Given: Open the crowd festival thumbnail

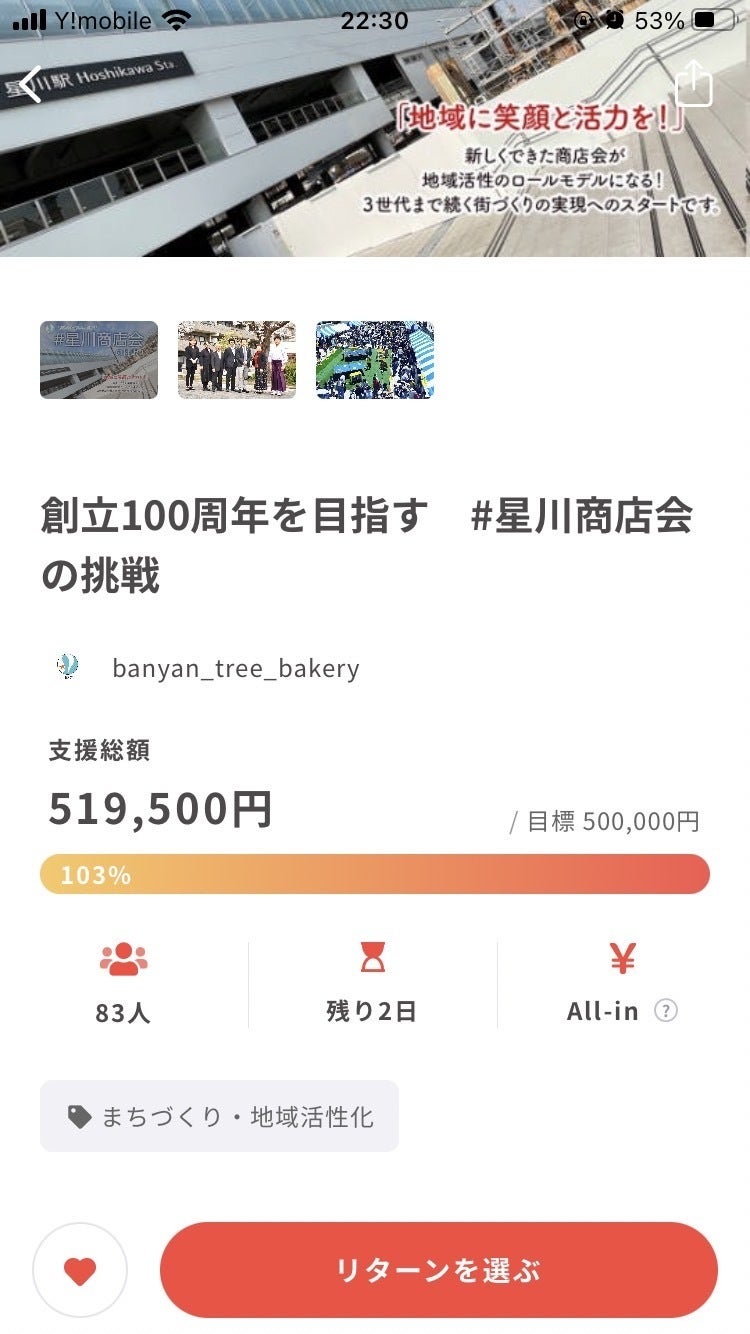Looking at the screenshot, I should coord(375,360).
